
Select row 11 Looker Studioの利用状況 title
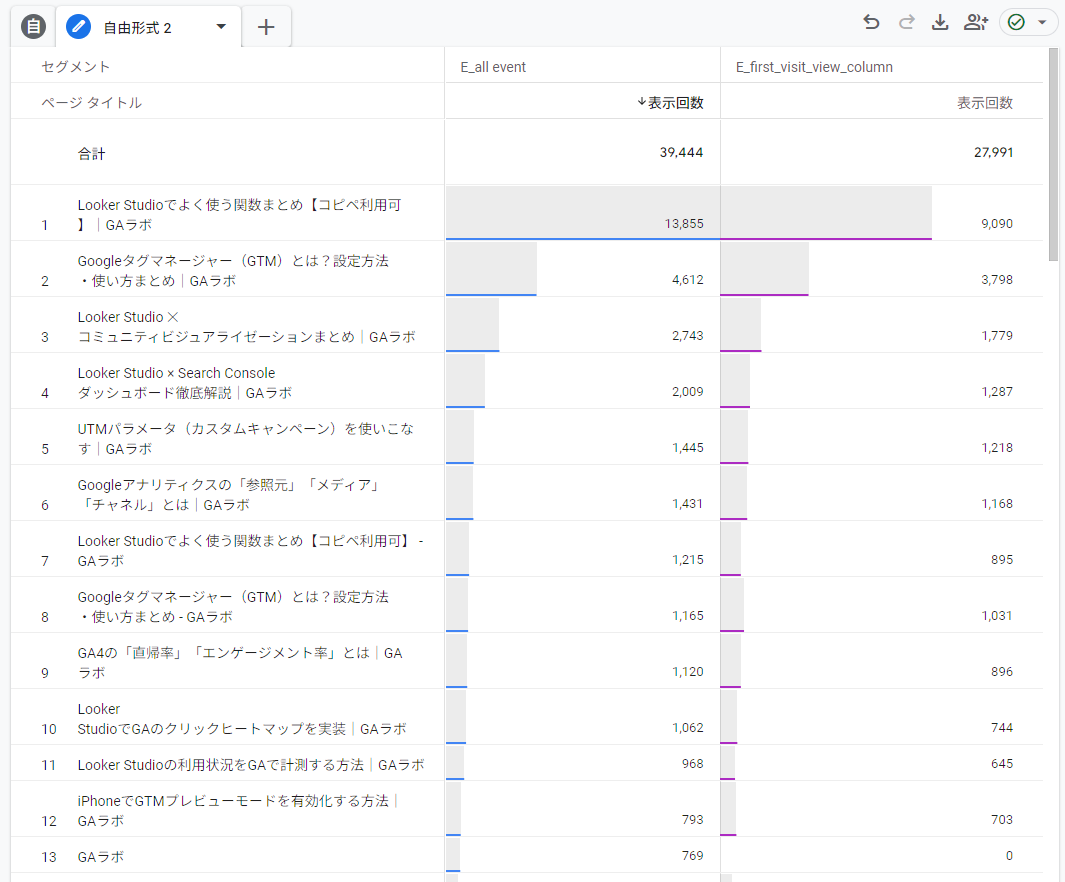click(251, 765)
